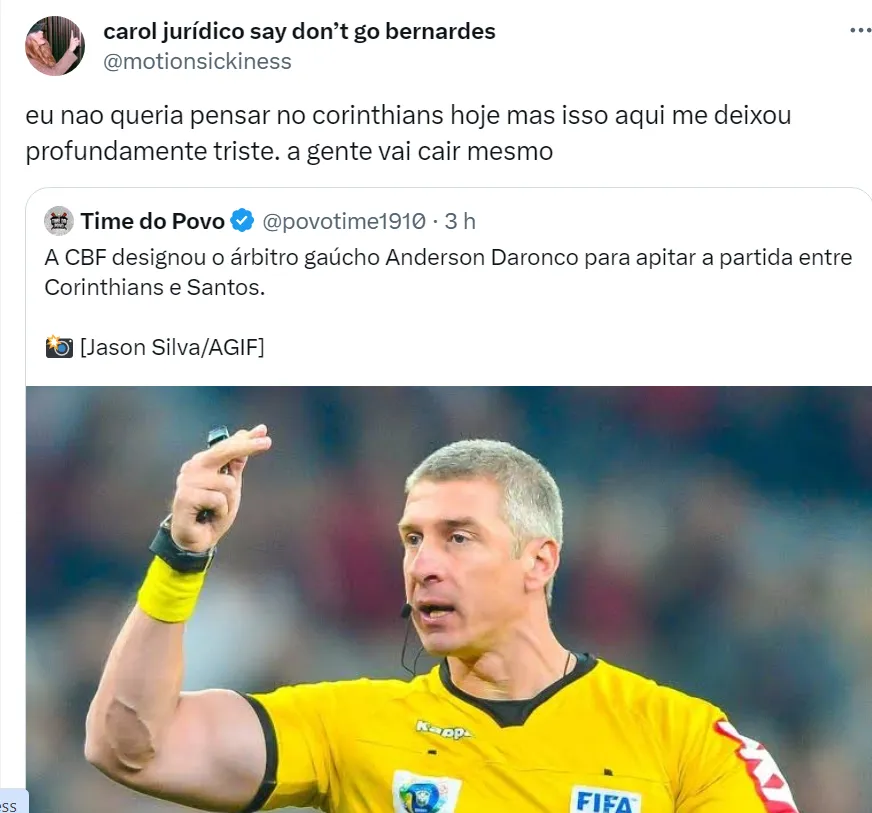Open the carol jurídico display name link
This screenshot has width=872, height=813.
[x=299, y=31]
